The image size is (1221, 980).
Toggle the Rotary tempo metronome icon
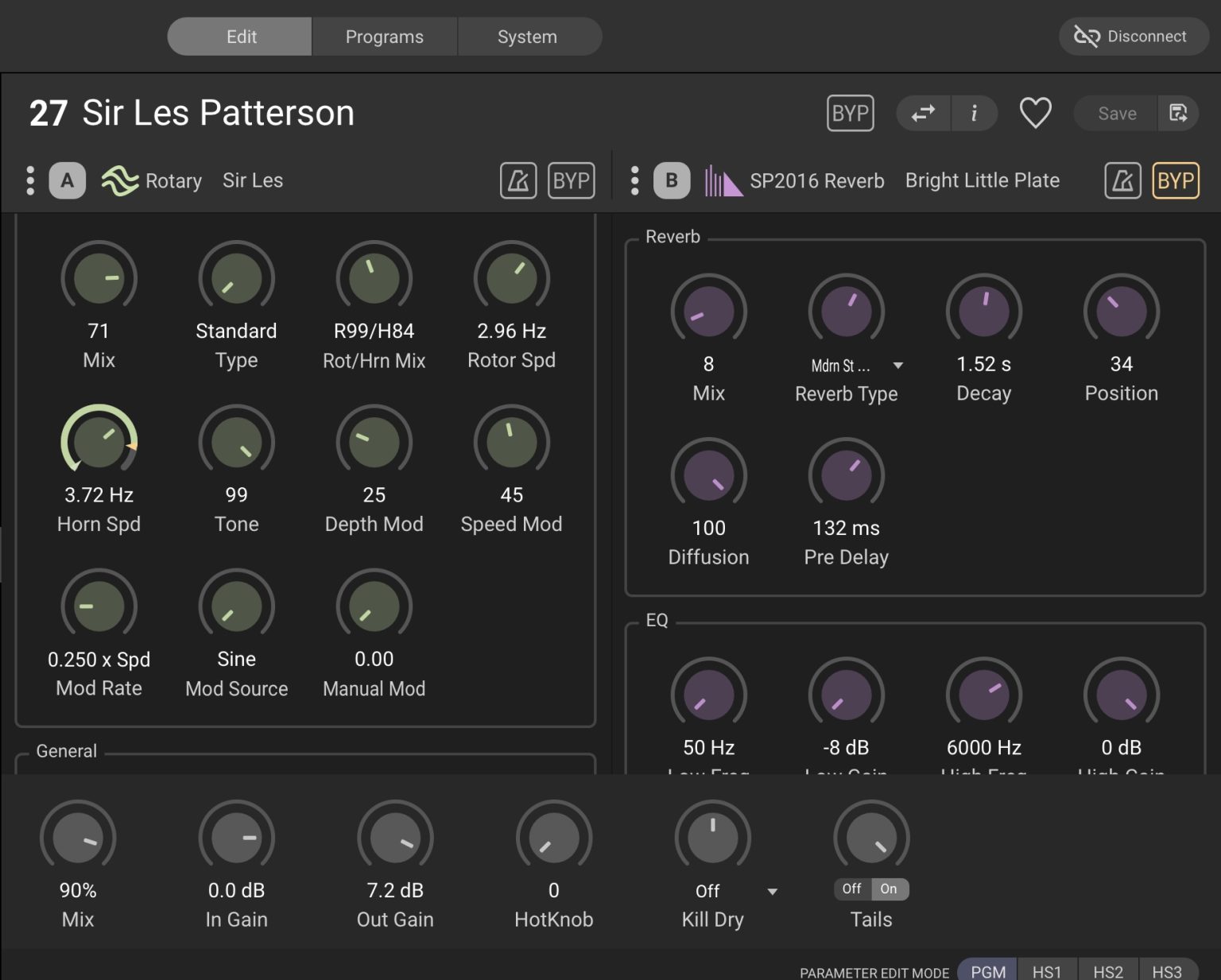tap(518, 180)
